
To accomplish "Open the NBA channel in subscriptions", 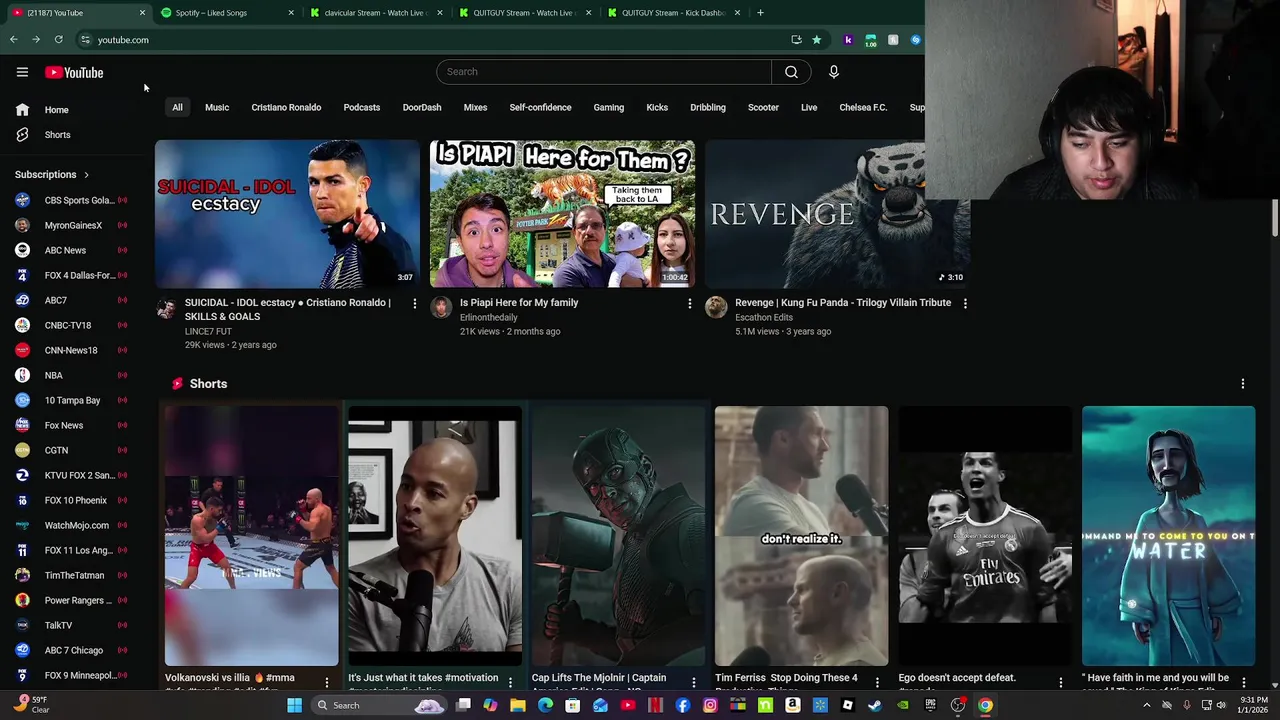I will pyautogui.click(x=72, y=375).
